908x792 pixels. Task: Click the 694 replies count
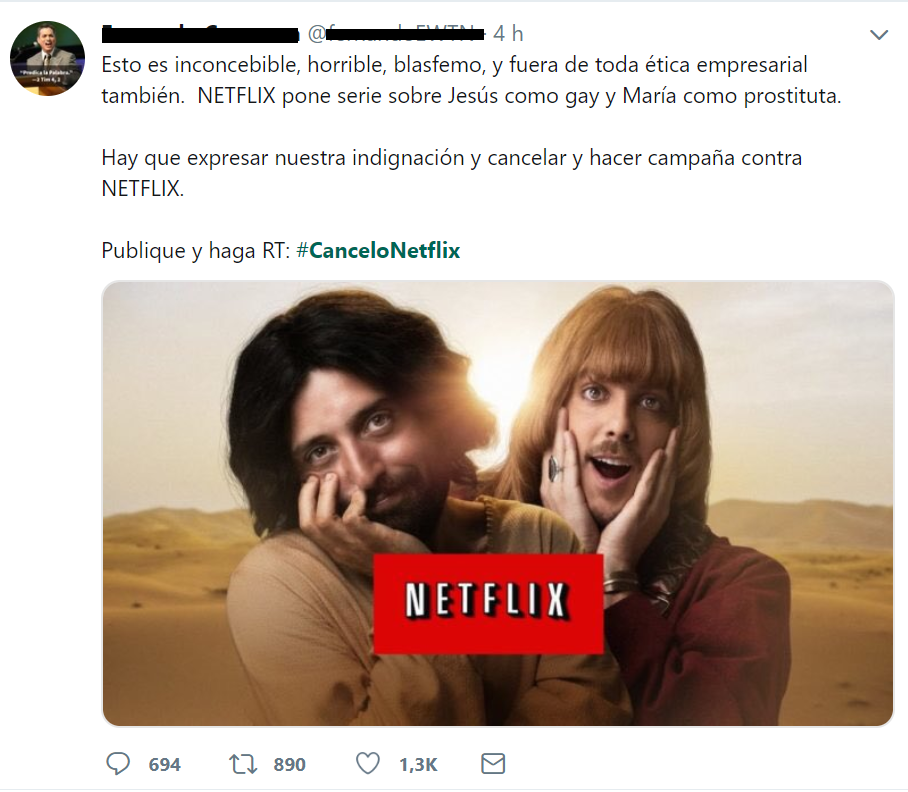(x=164, y=765)
